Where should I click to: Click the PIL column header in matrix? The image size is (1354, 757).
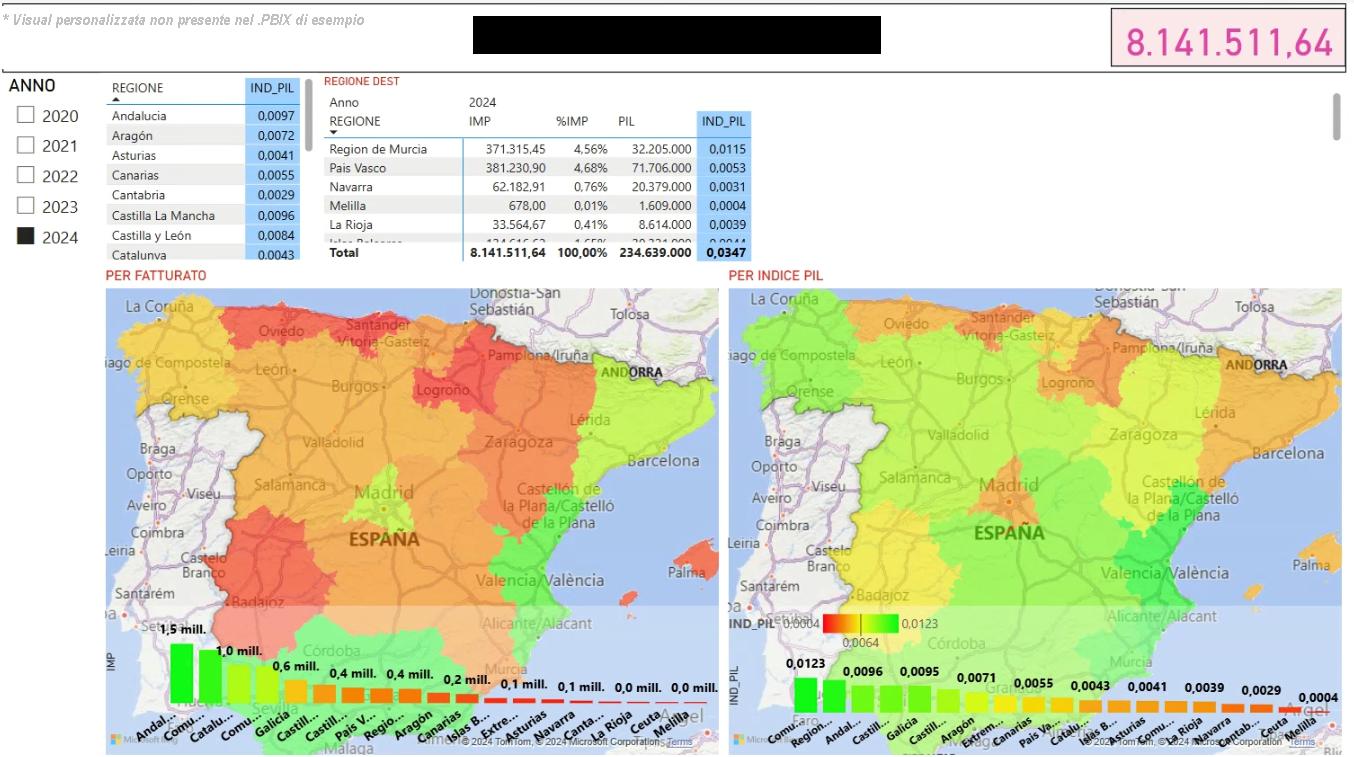coord(626,121)
